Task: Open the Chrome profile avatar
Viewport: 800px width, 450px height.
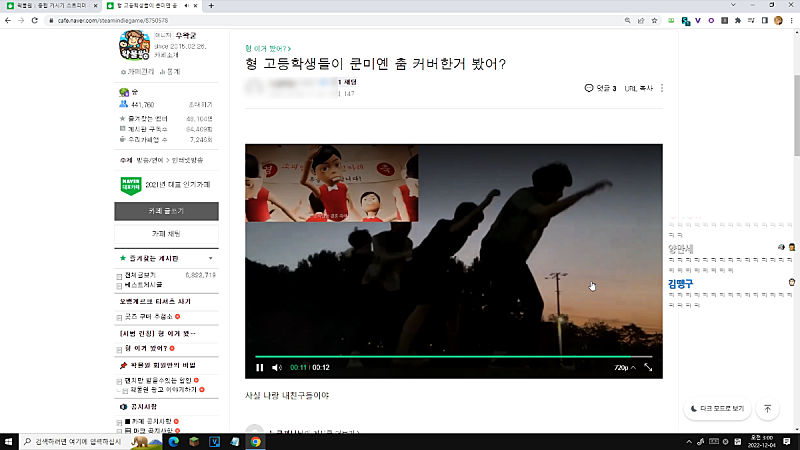Action: point(778,20)
